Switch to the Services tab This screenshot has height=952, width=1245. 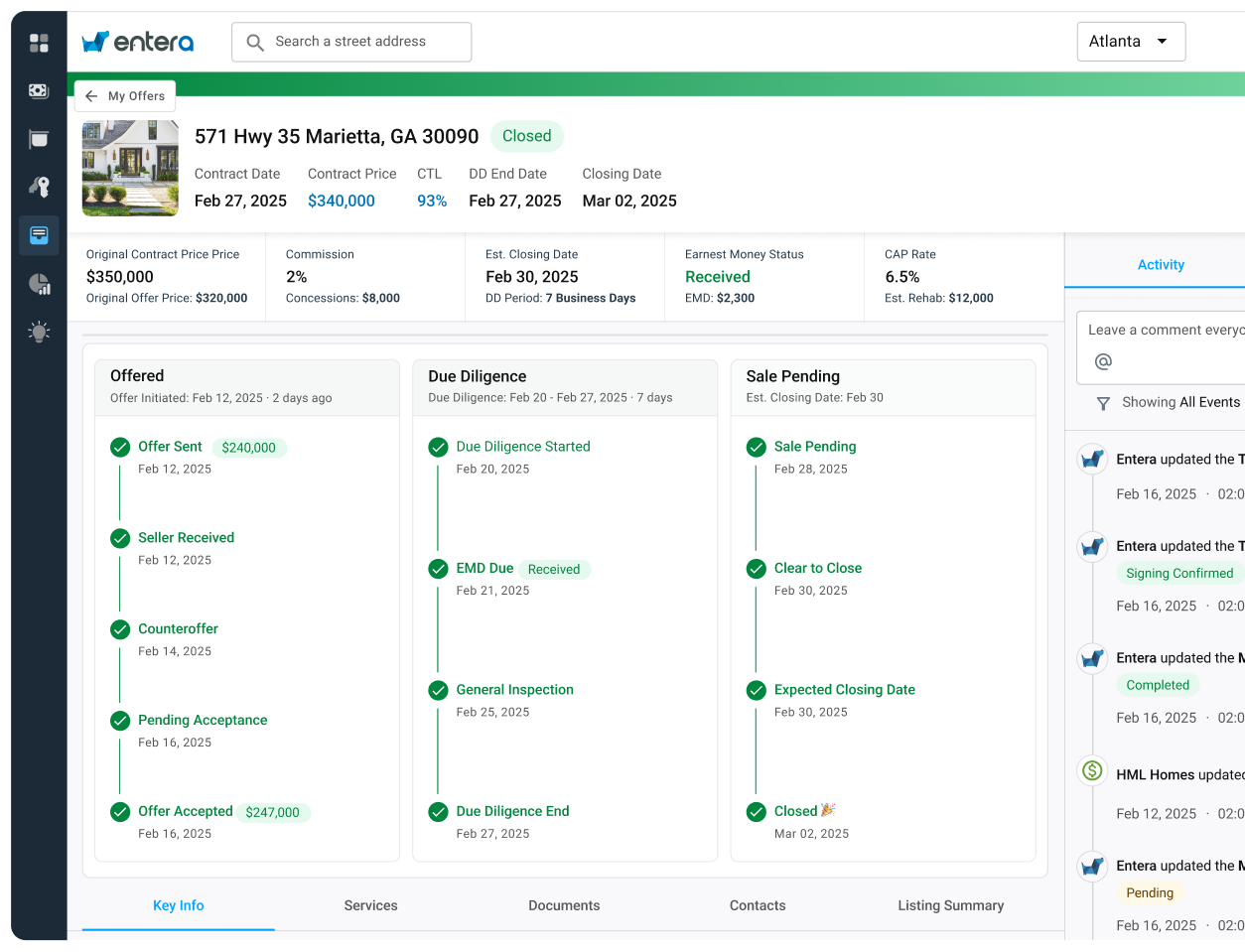pyautogui.click(x=371, y=905)
